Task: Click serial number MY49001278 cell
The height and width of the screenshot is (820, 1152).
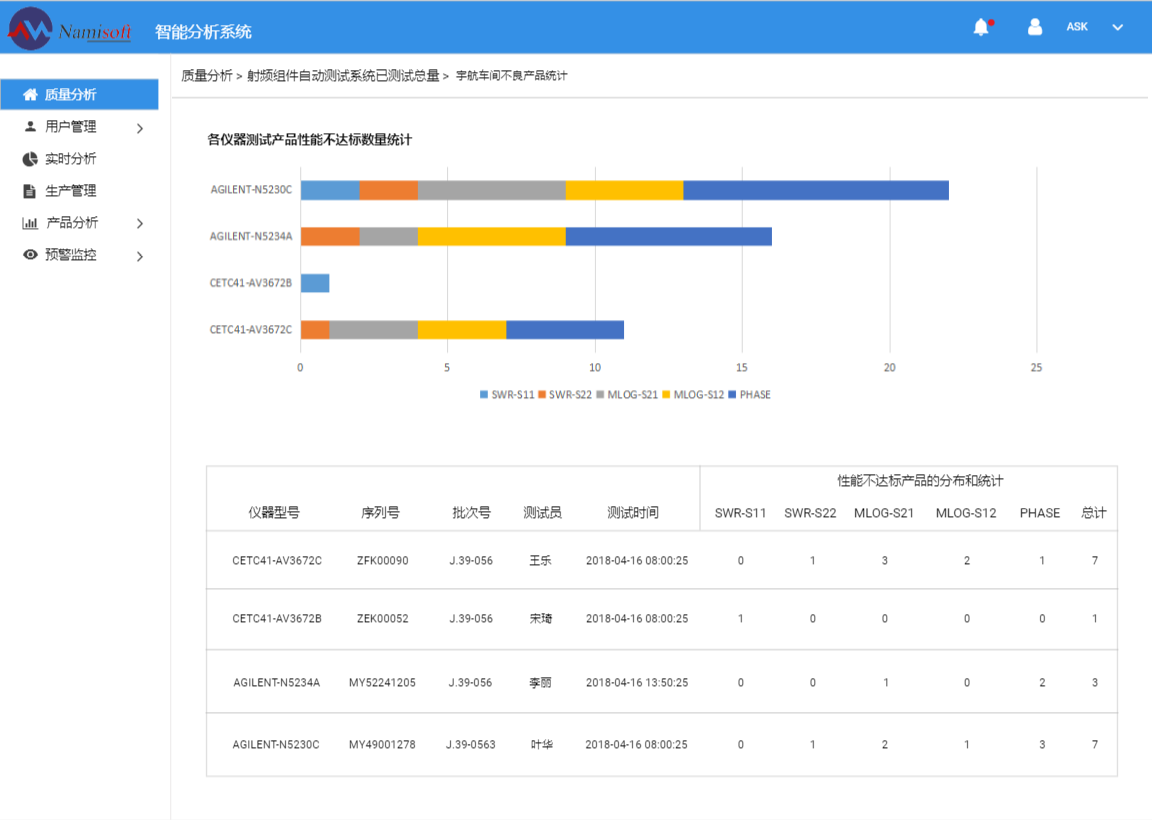Action: 382,744
